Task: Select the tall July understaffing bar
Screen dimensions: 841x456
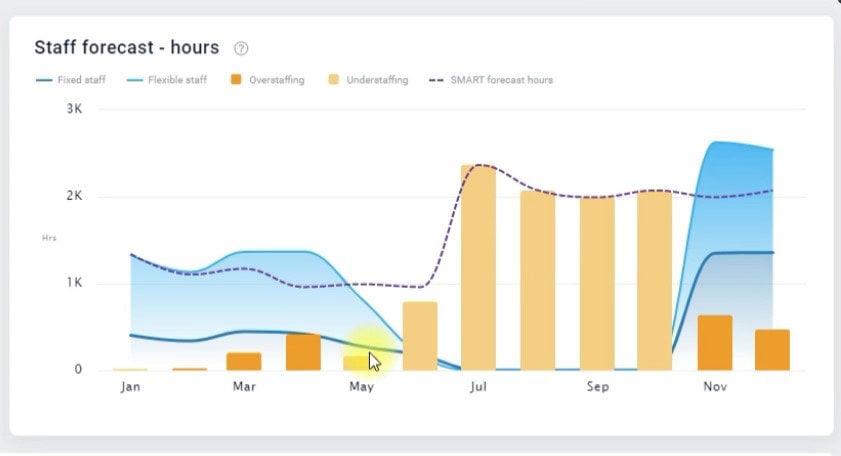Action: (478, 268)
